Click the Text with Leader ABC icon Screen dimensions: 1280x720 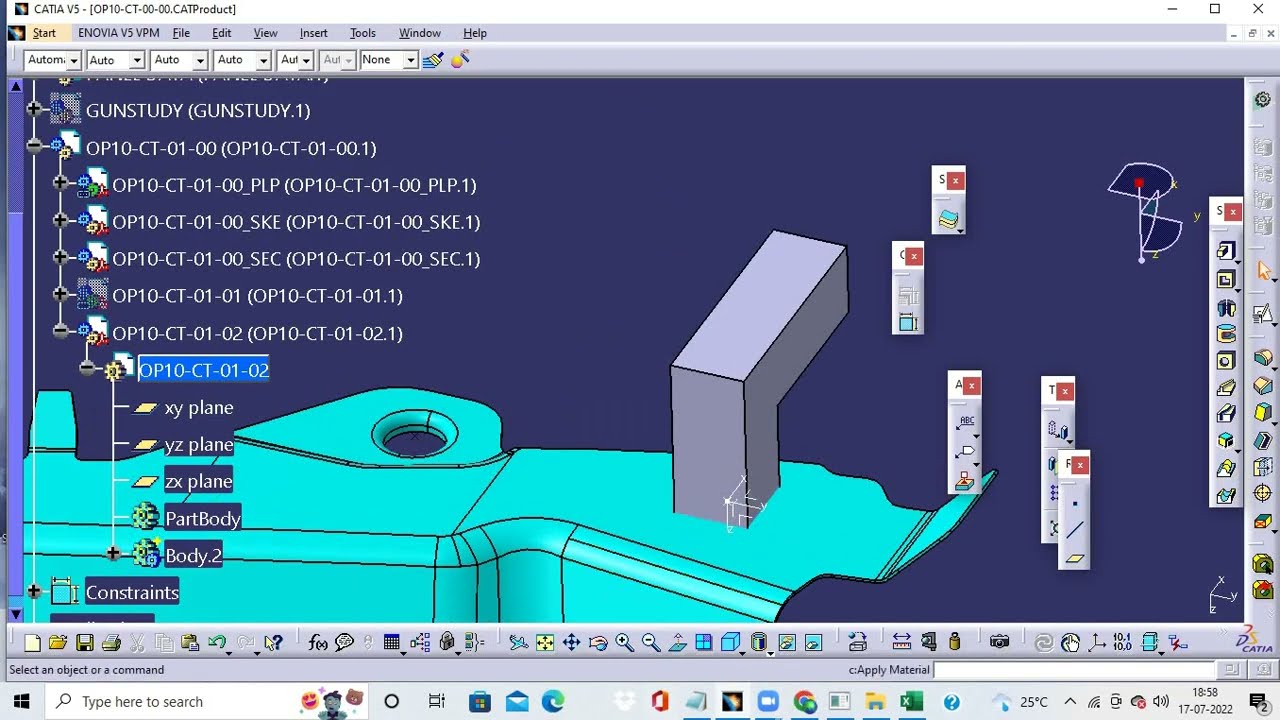(x=966, y=422)
